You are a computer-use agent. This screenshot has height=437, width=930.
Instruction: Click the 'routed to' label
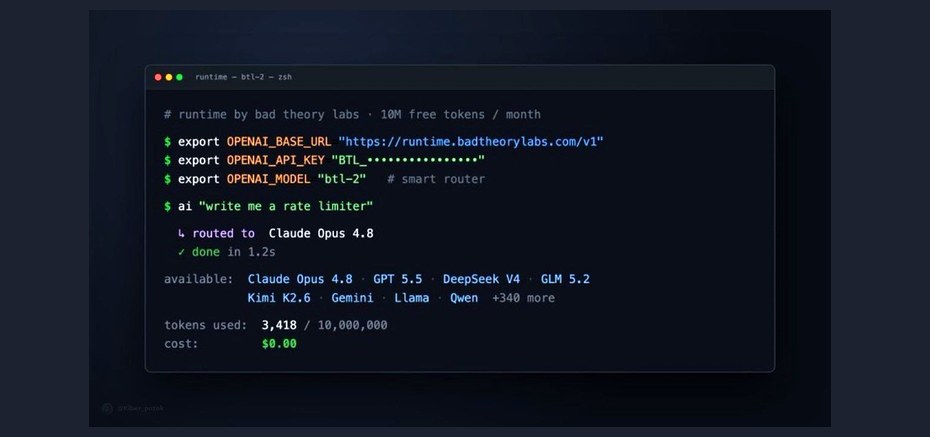(223, 234)
